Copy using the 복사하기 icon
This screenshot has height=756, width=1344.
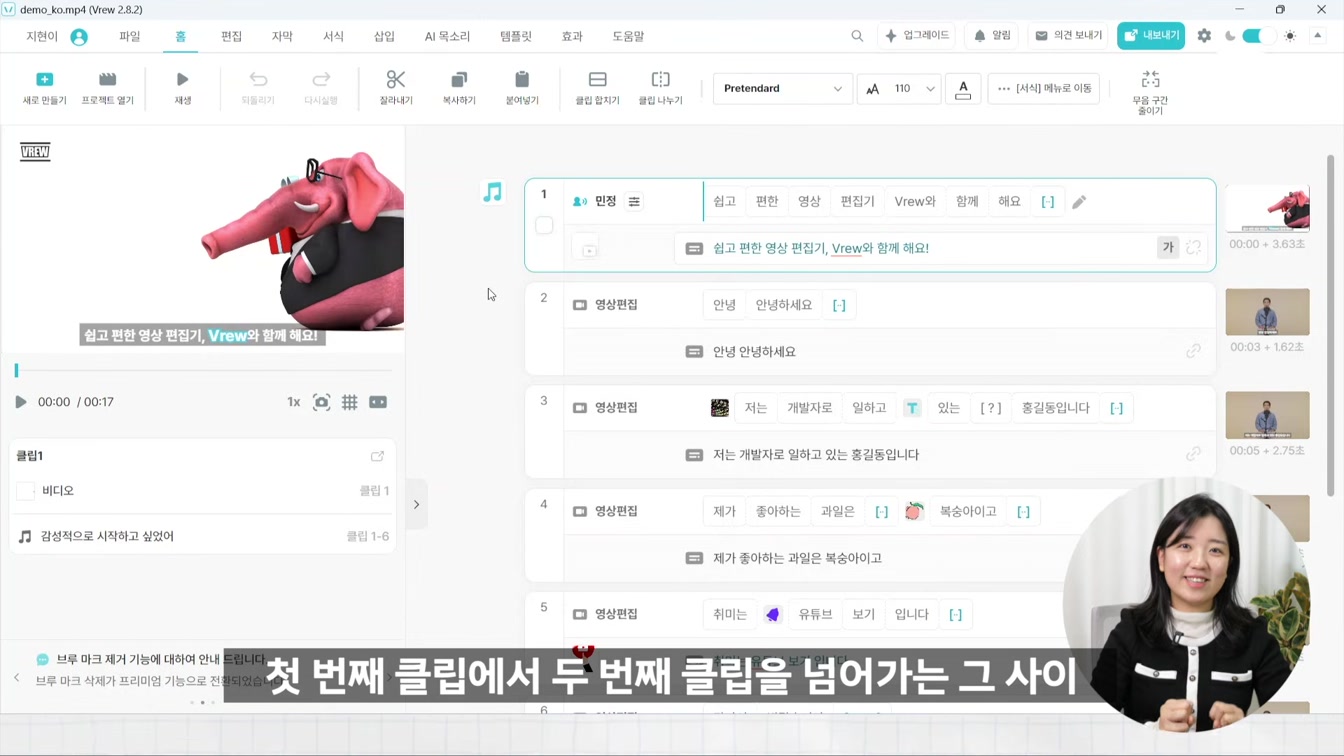click(459, 79)
